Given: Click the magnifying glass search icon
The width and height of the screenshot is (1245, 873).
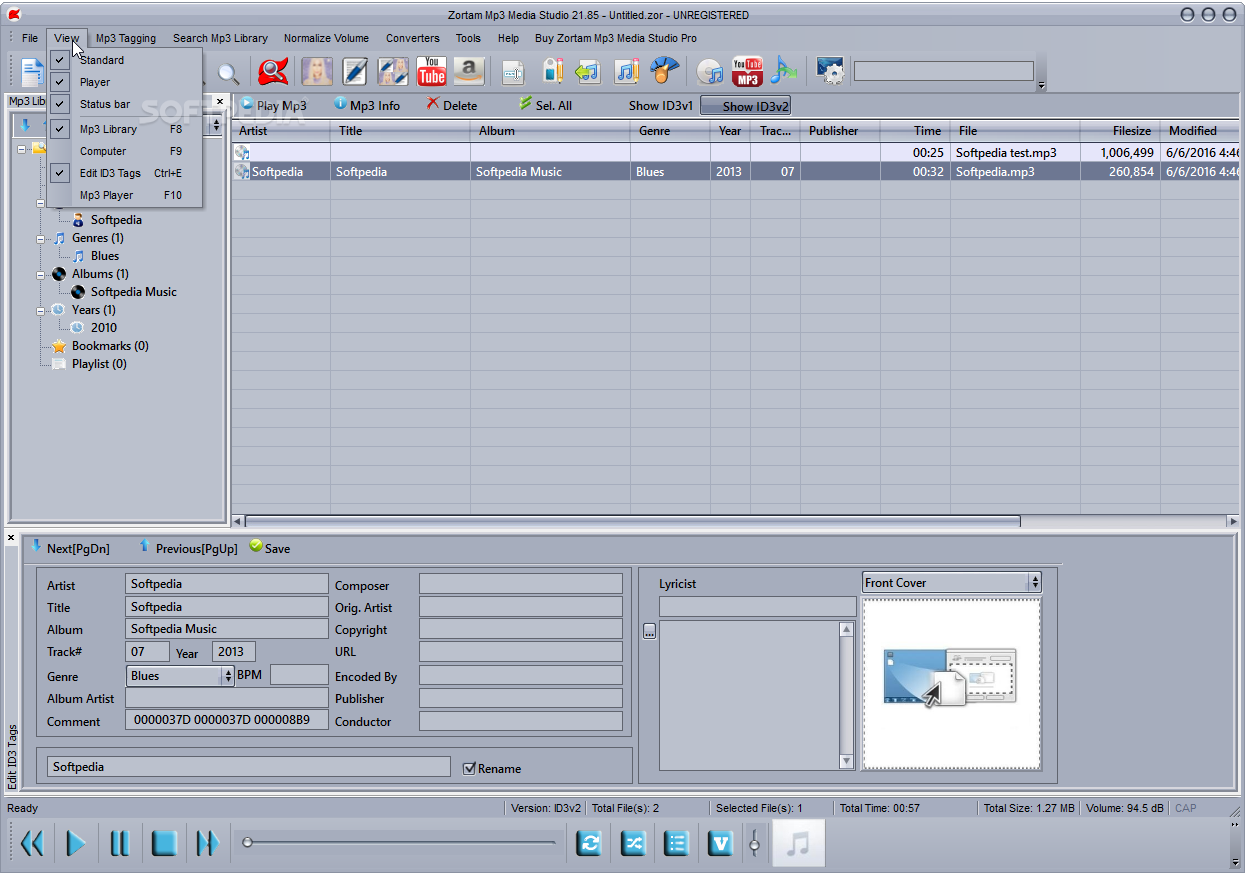Looking at the screenshot, I should click(x=228, y=73).
